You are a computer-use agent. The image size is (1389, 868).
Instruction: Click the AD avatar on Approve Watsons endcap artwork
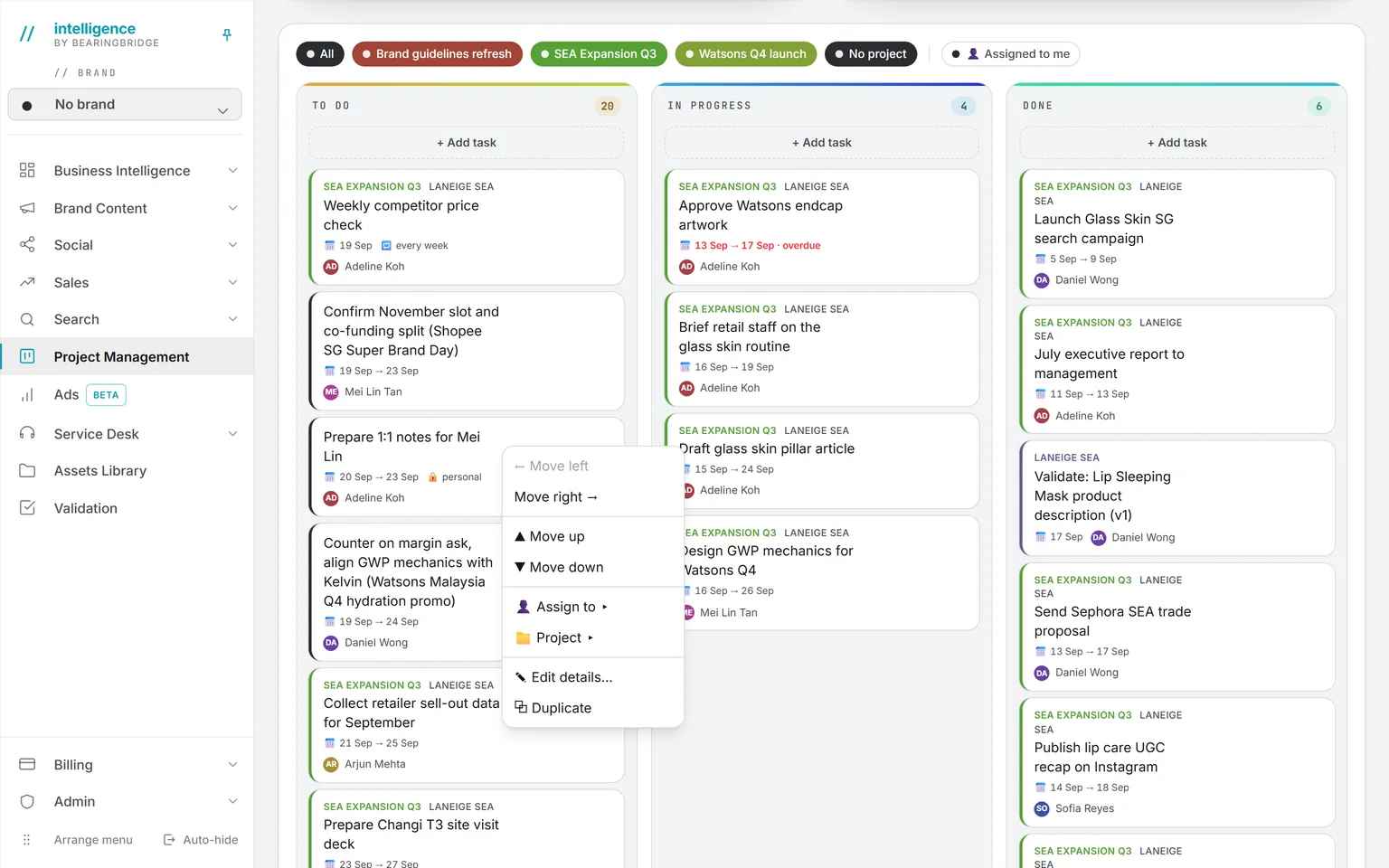pyautogui.click(x=686, y=267)
